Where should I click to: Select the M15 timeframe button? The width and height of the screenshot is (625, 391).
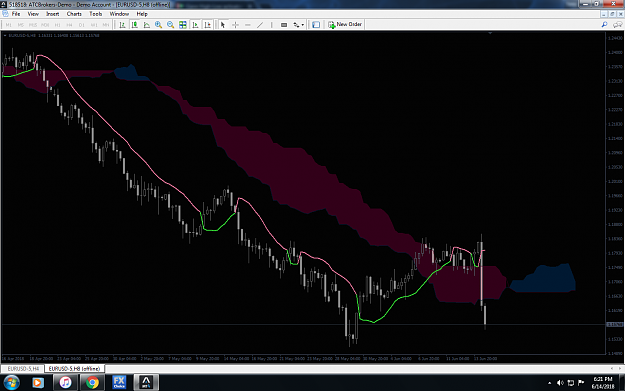pos(33,25)
